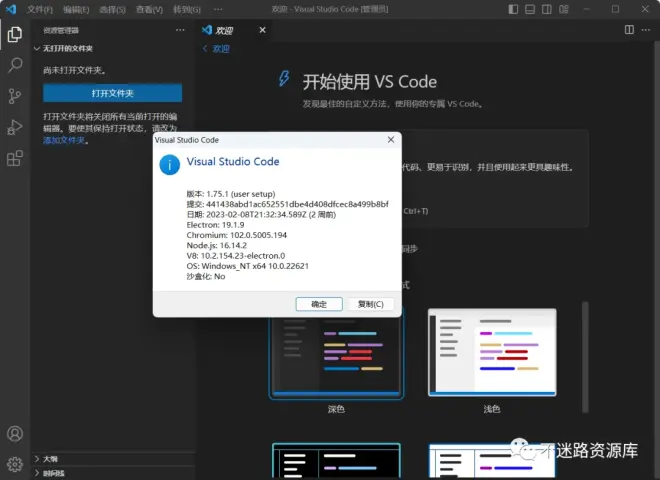Click 确定 in the about dialog
This screenshot has width=660, height=480.
319,304
